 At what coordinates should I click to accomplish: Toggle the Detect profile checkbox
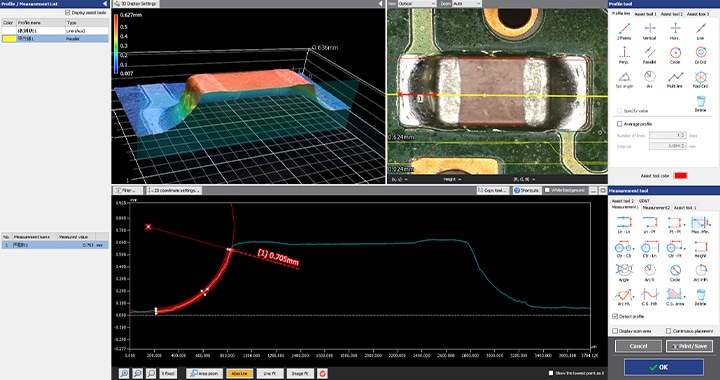click(x=615, y=316)
